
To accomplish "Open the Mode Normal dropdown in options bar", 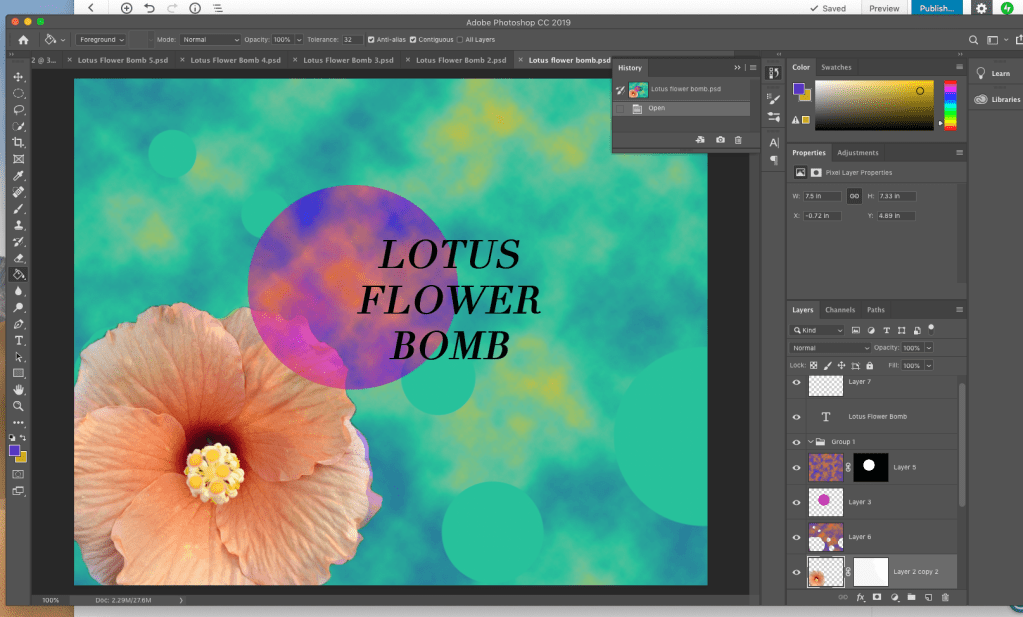I will click(210, 40).
